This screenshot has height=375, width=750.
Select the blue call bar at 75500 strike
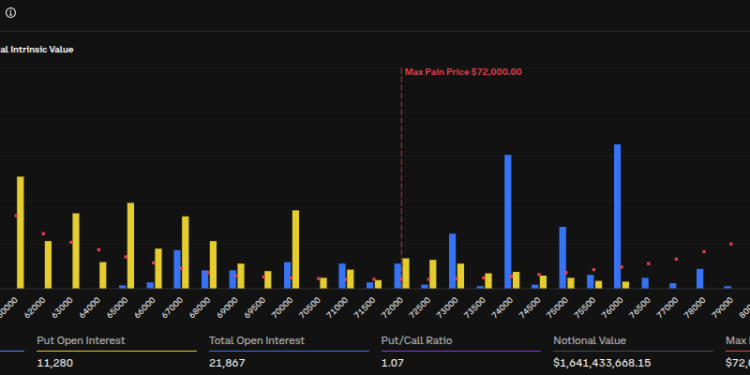click(x=590, y=281)
